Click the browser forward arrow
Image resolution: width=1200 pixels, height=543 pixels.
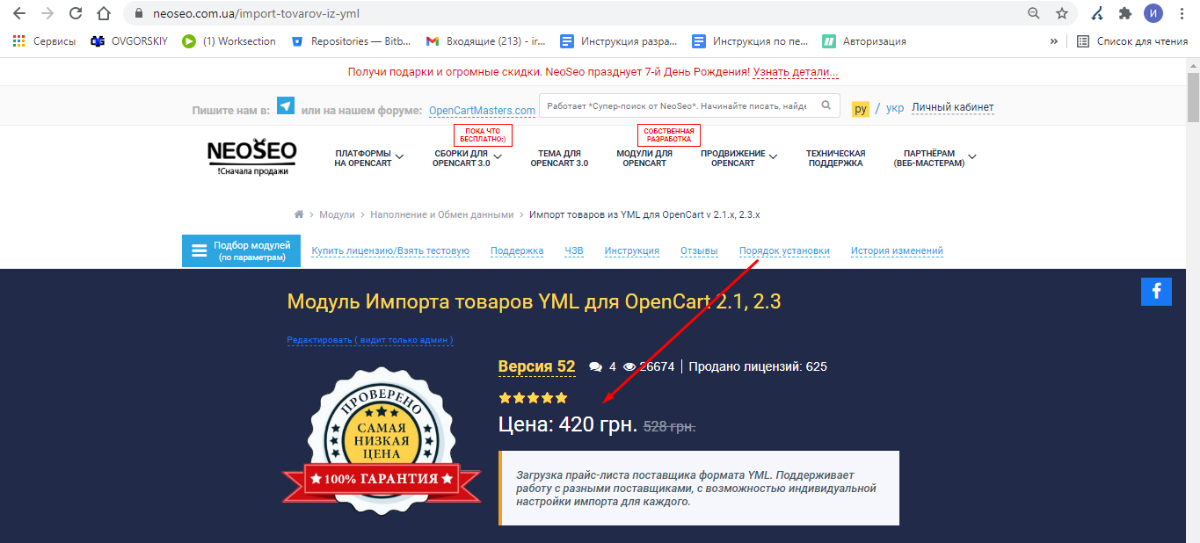click(47, 14)
